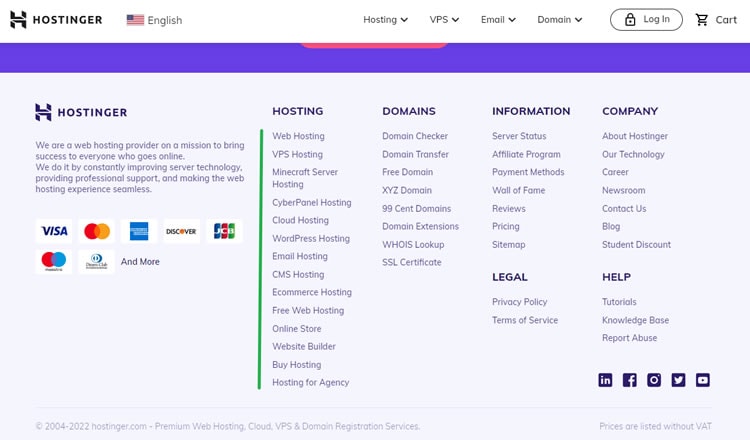Click the And More payment link
This screenshot has width=750, height=440.
pos(140,262)
